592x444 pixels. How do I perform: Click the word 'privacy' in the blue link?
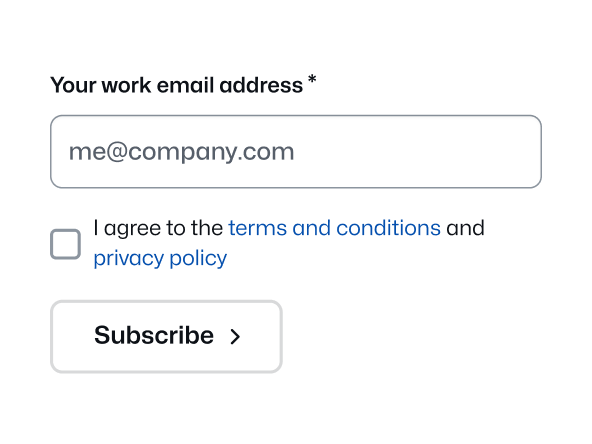coord(129,259)
